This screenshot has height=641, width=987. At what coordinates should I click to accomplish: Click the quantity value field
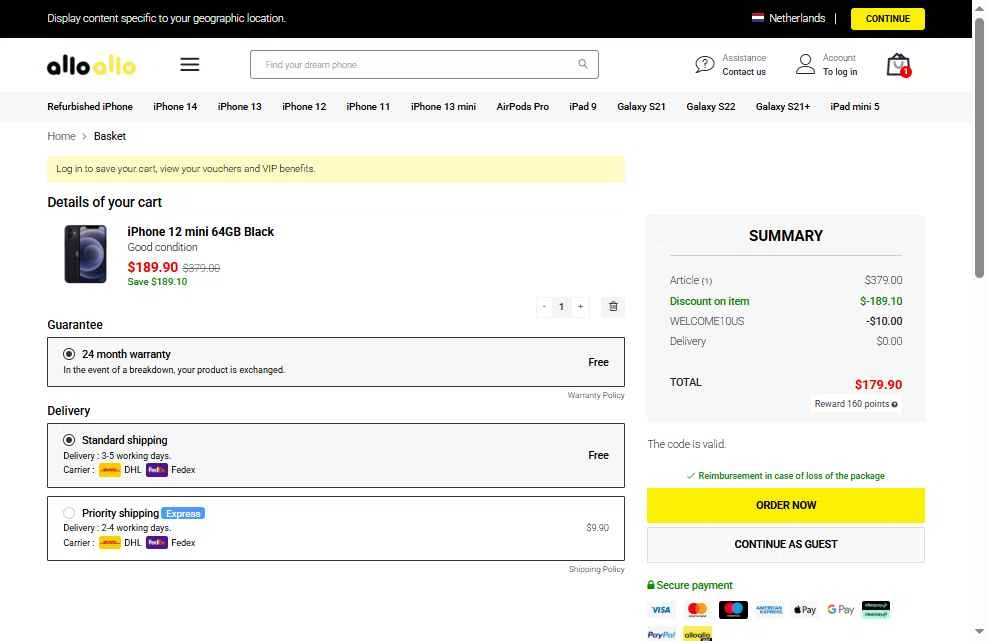561,307
